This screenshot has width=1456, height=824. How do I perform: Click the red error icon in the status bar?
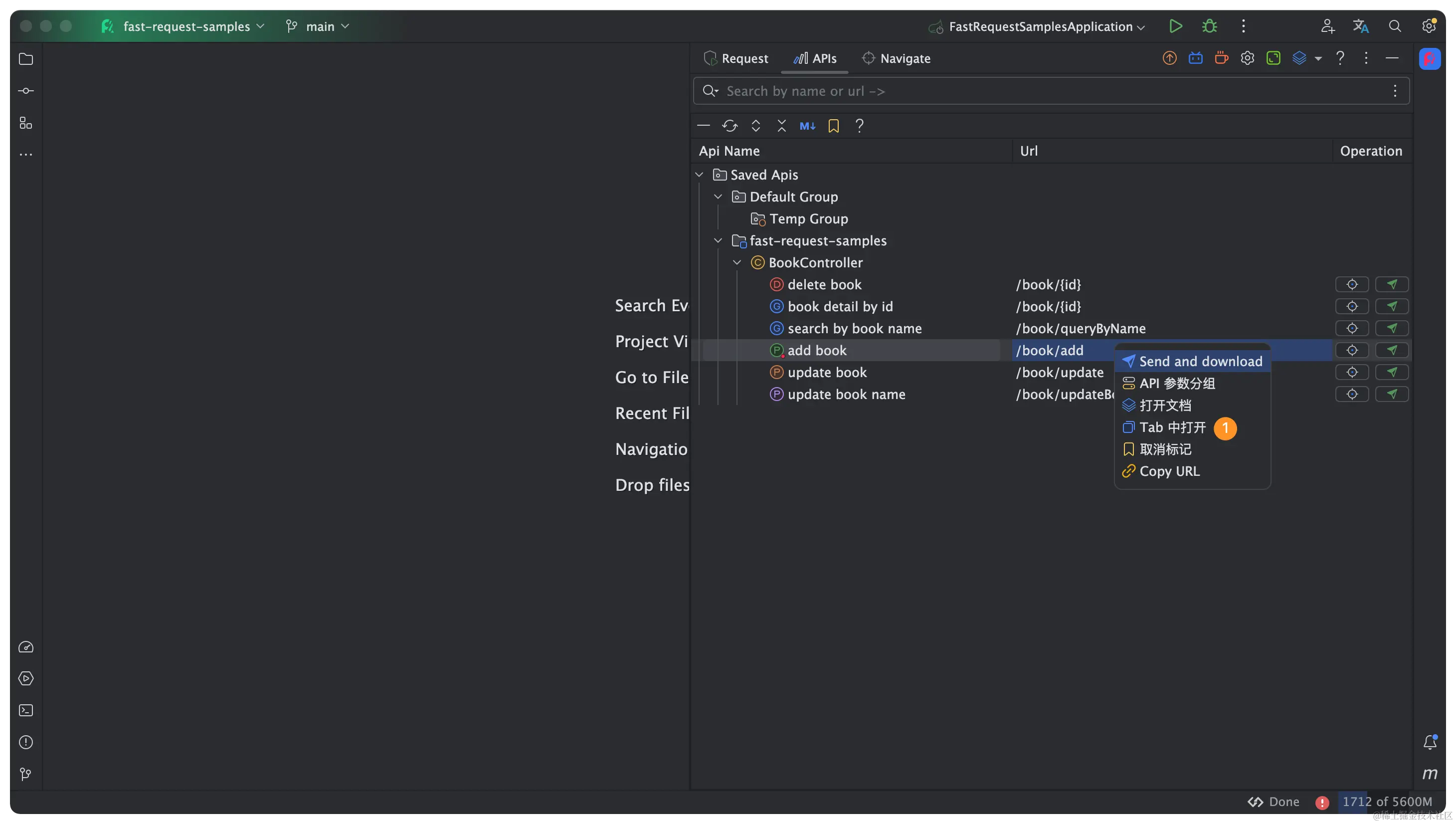pos(1321,802)
